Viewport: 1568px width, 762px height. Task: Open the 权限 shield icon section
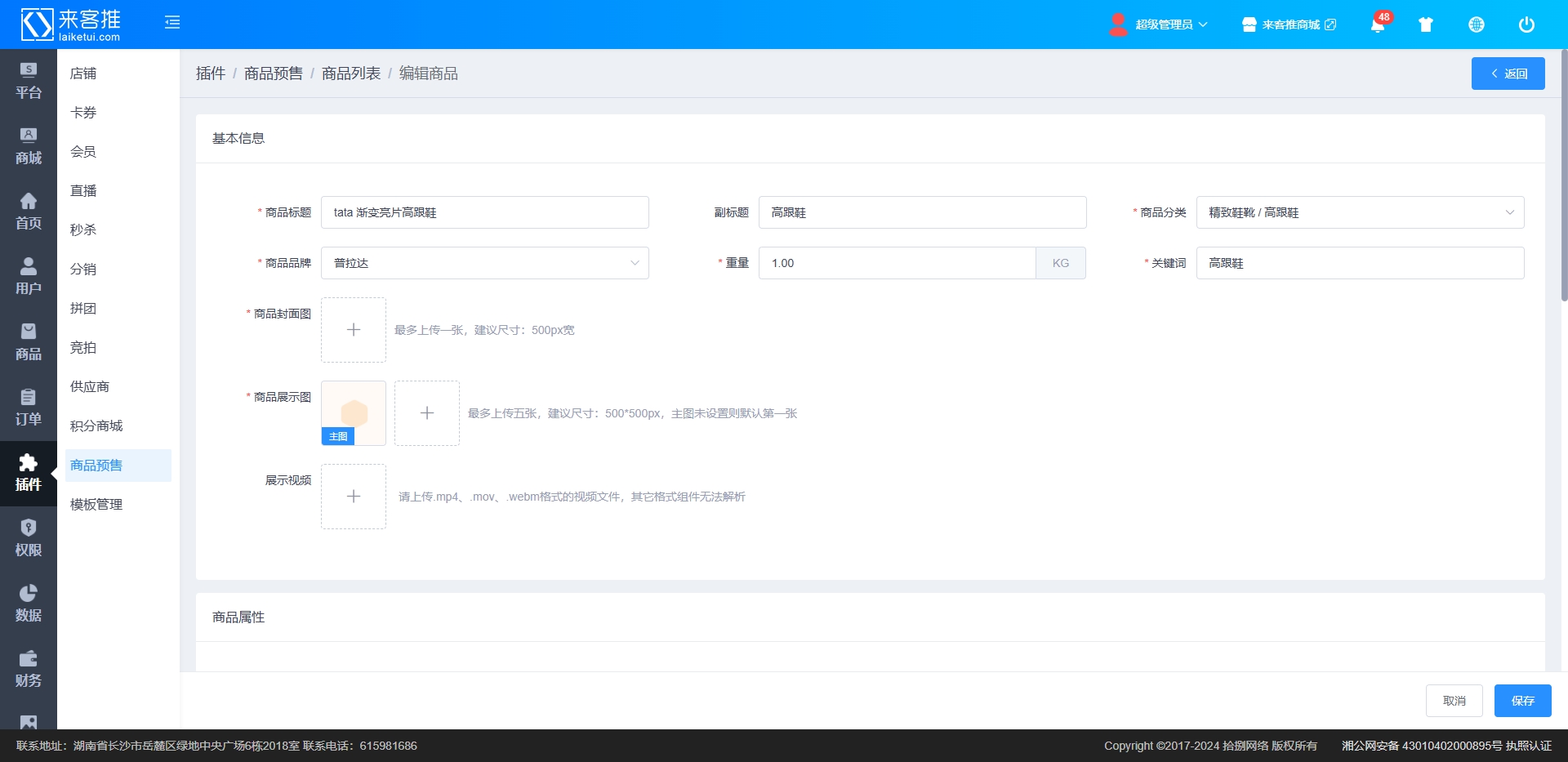[x=29, y=538]
